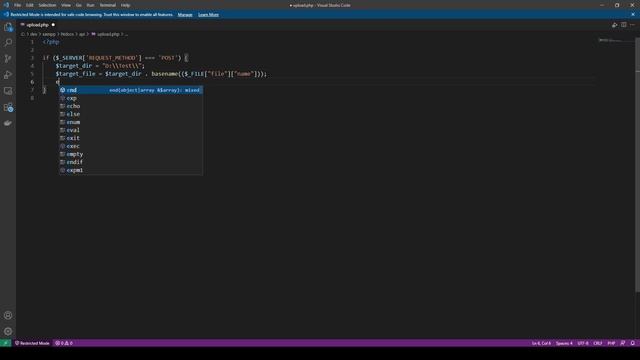Image resolution: width=640 pixels, height=360 pixels.
Task: Click the Manage link in banner
Action: (185, 15)
